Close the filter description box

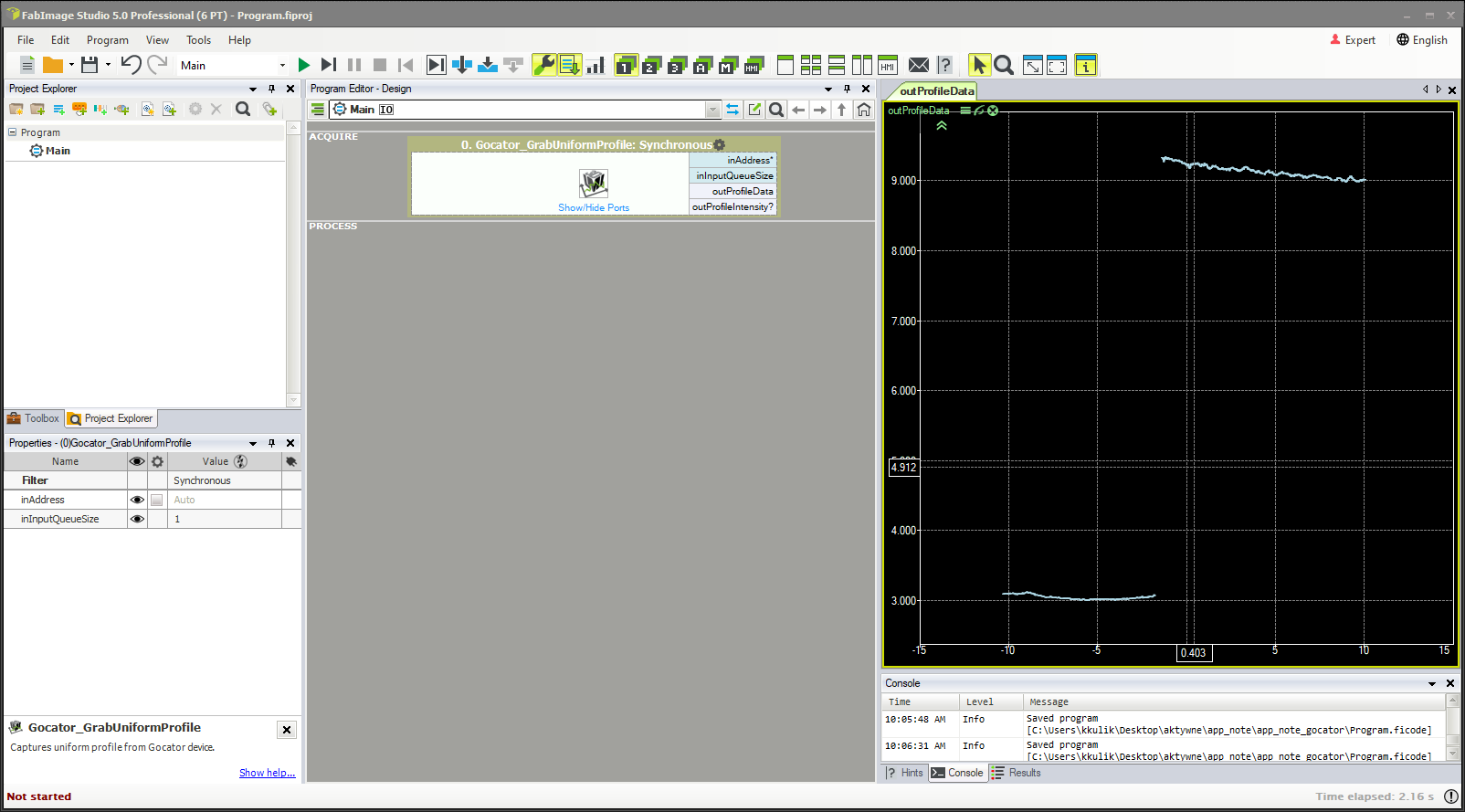pos(287,730)
